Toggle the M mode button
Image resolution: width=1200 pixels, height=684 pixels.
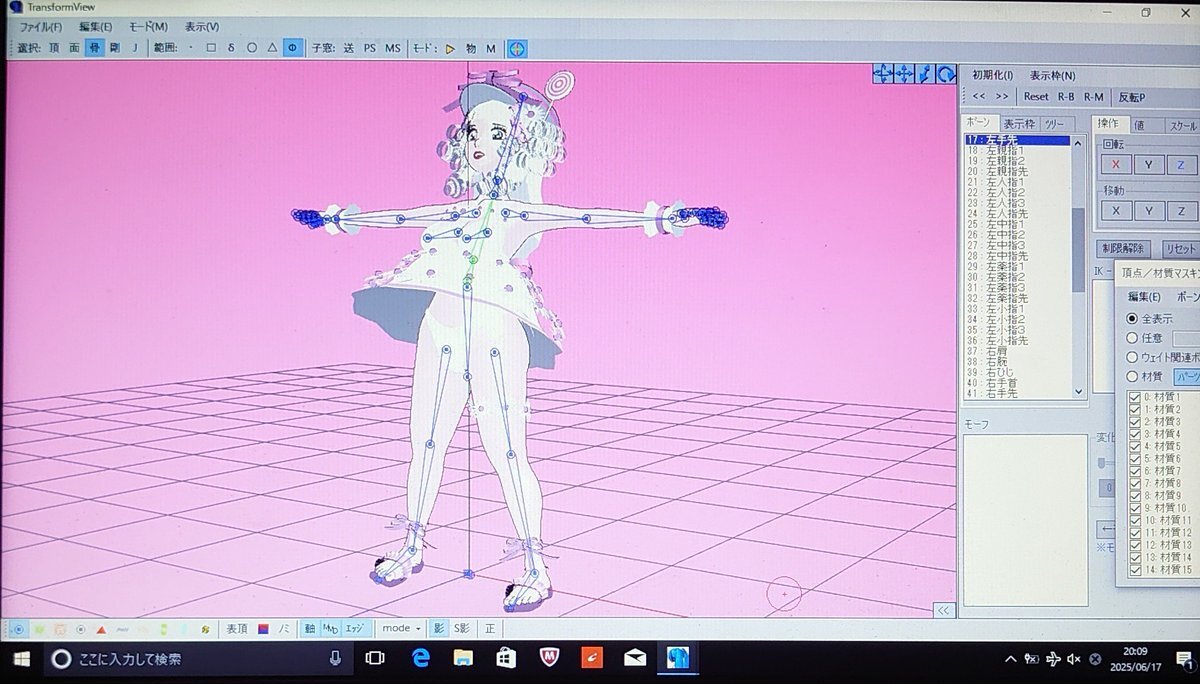pos(491,48)
